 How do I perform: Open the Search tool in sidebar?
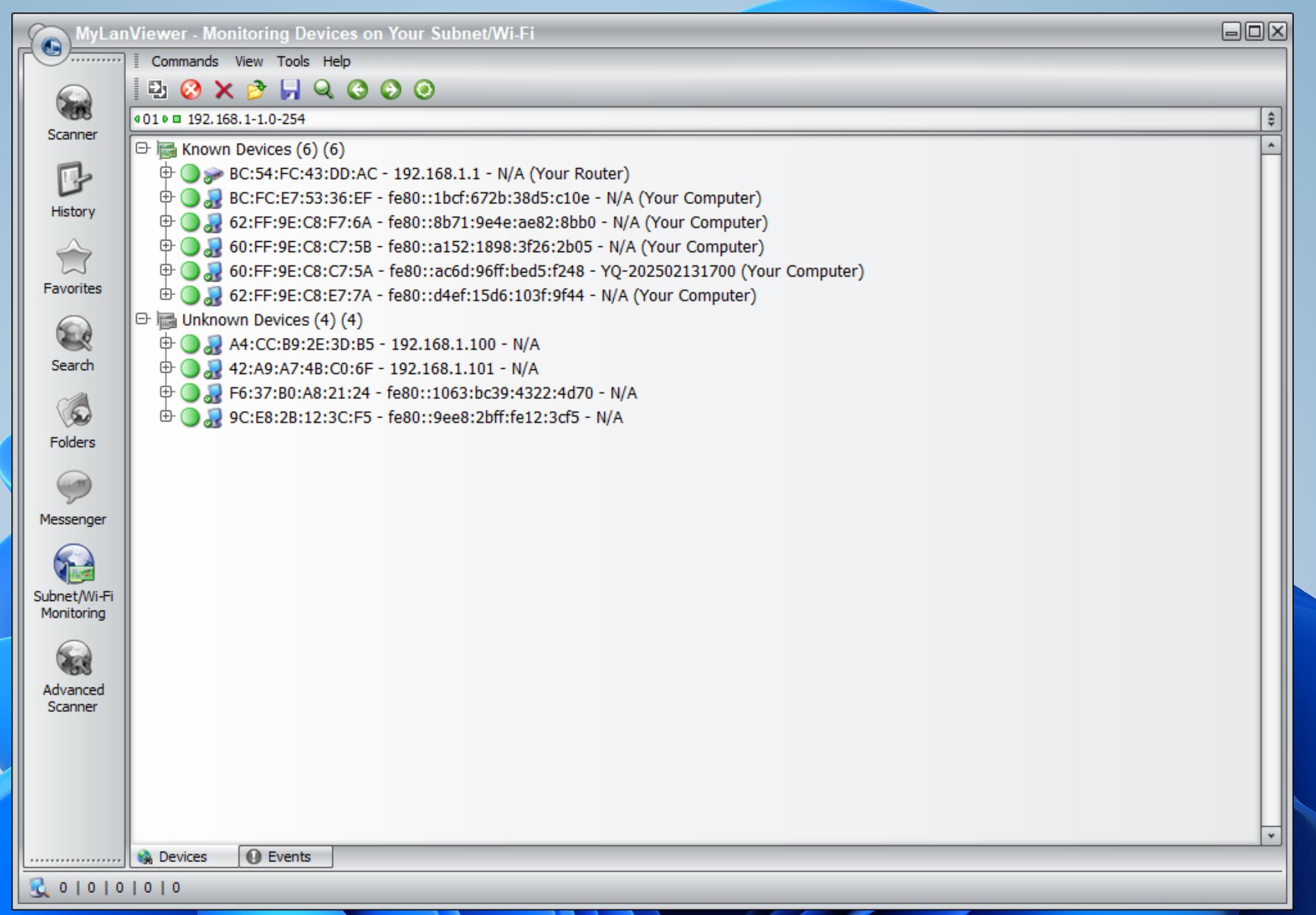click(x=73, y=343)
